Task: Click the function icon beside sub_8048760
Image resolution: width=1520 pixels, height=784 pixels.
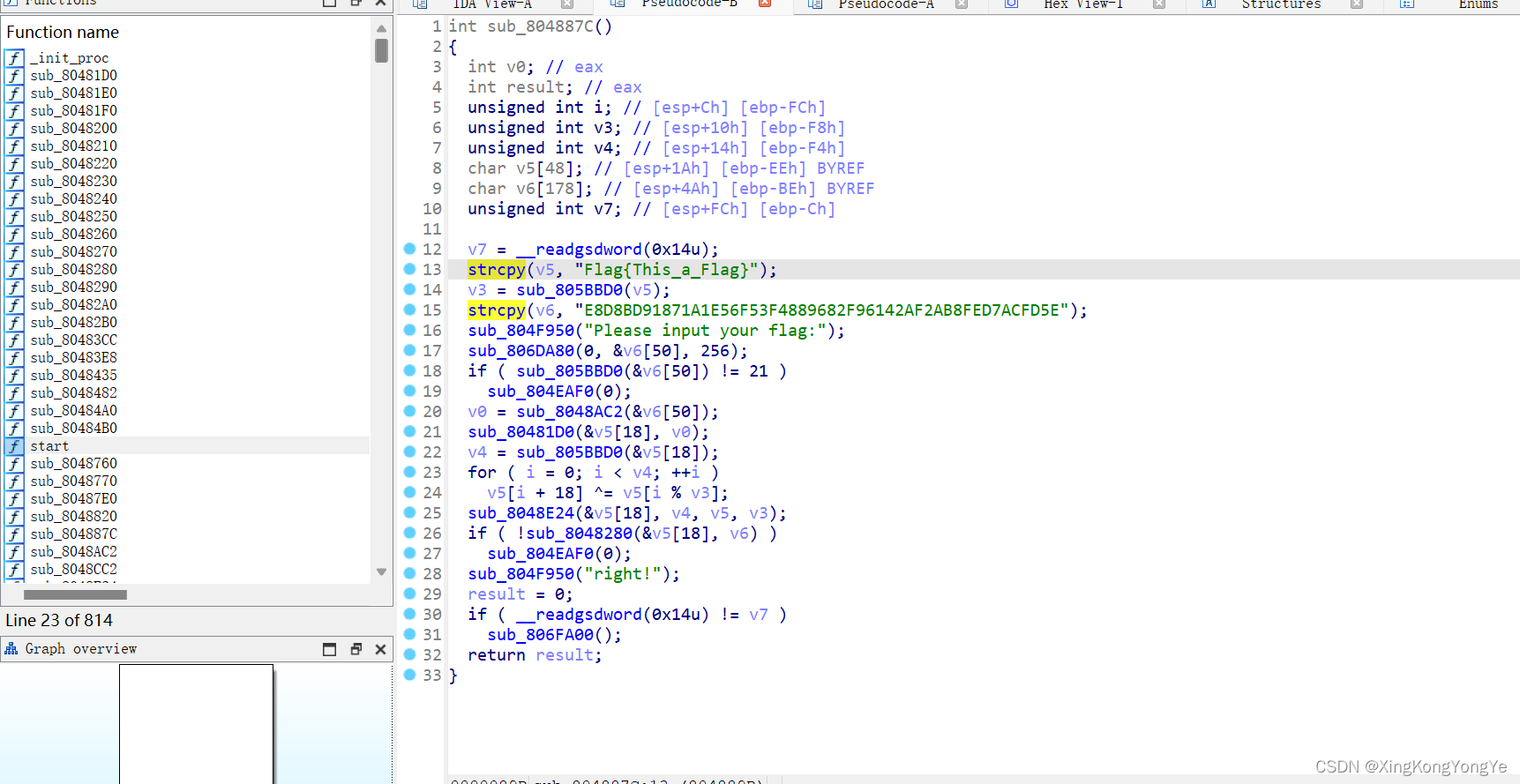Action: coord(14,464)
